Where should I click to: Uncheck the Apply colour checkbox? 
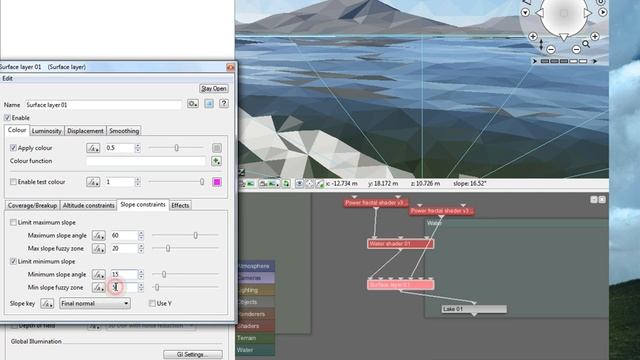[13, 148]
